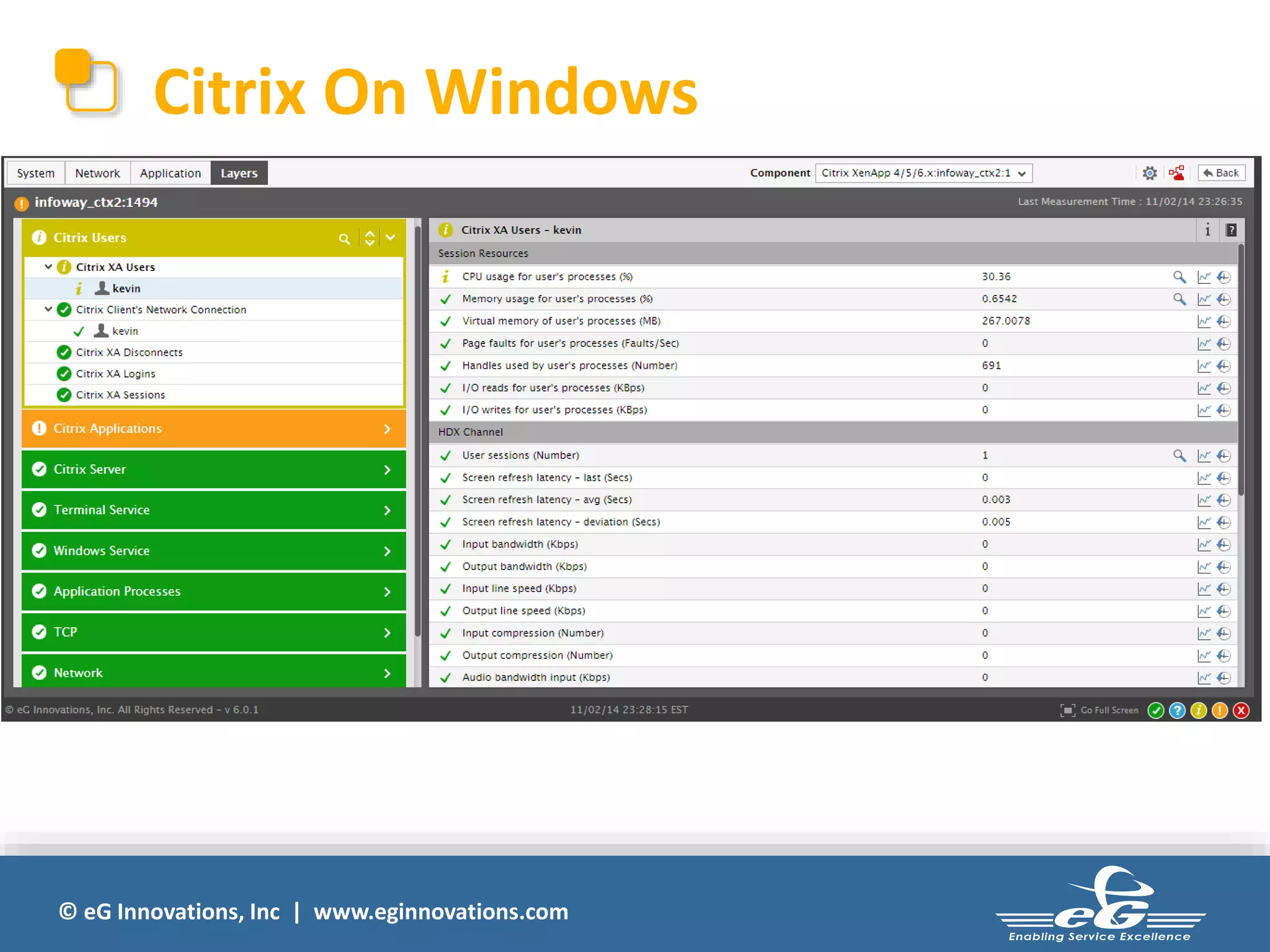Open graph icon for Output compression row
The width and height of the screenshot is (1270, 952).
pos(1204,656)
